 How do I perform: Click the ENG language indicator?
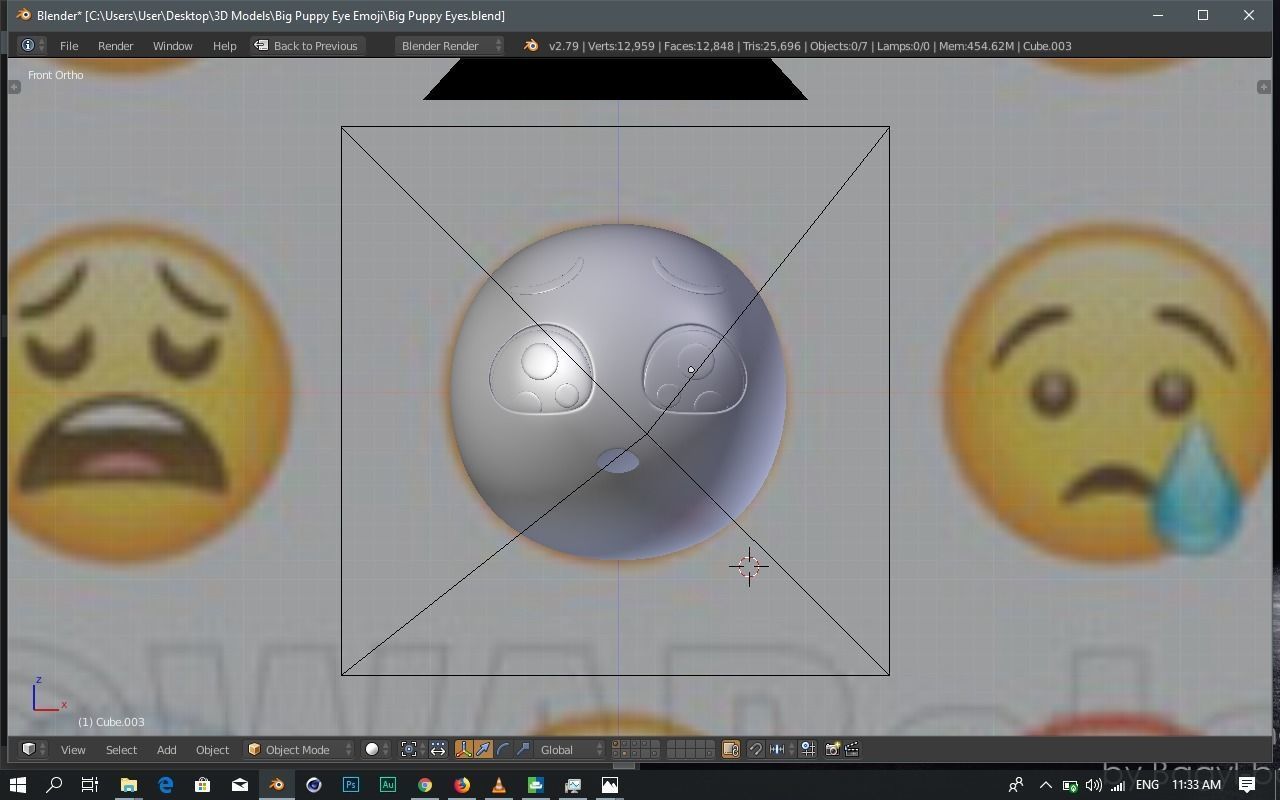(x=1147, y=785)
